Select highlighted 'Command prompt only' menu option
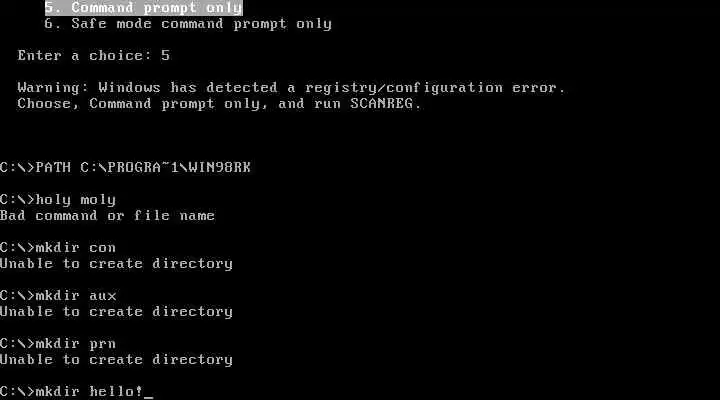Image resolution: width=720 pixels, height=400 pixels. coord(143,7)
